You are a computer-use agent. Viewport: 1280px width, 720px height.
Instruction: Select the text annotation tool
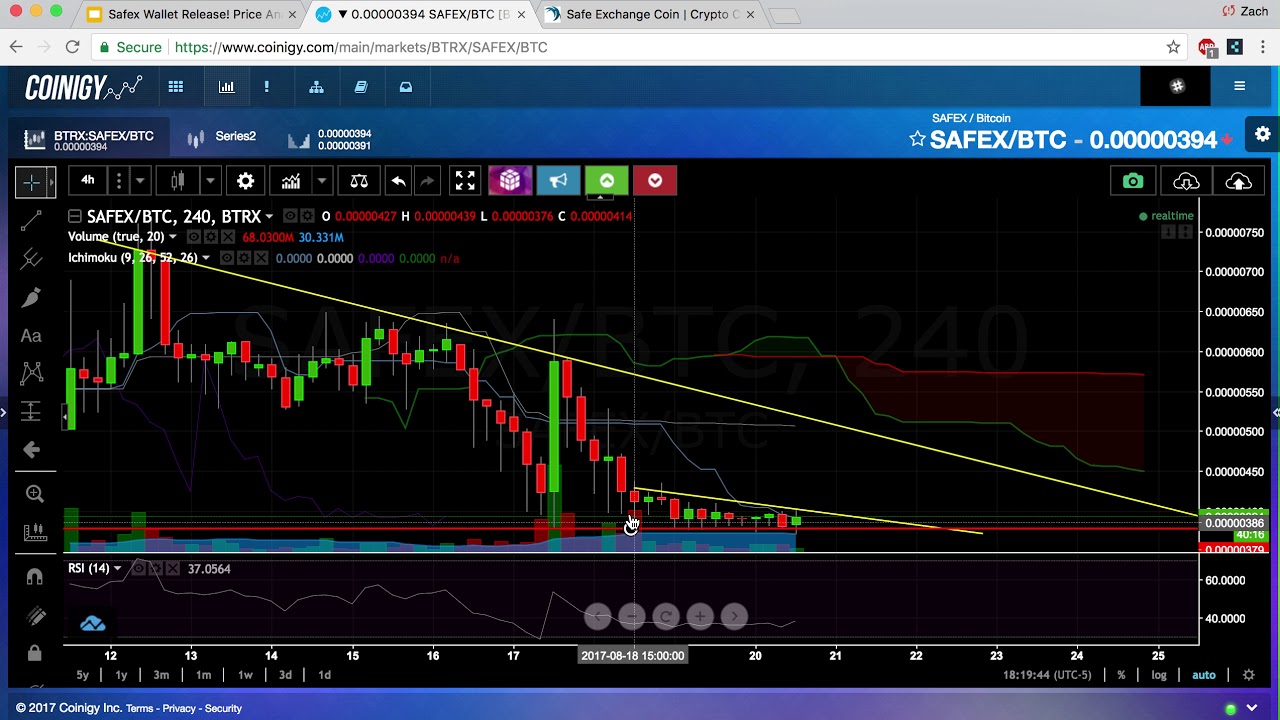point(31,336)
